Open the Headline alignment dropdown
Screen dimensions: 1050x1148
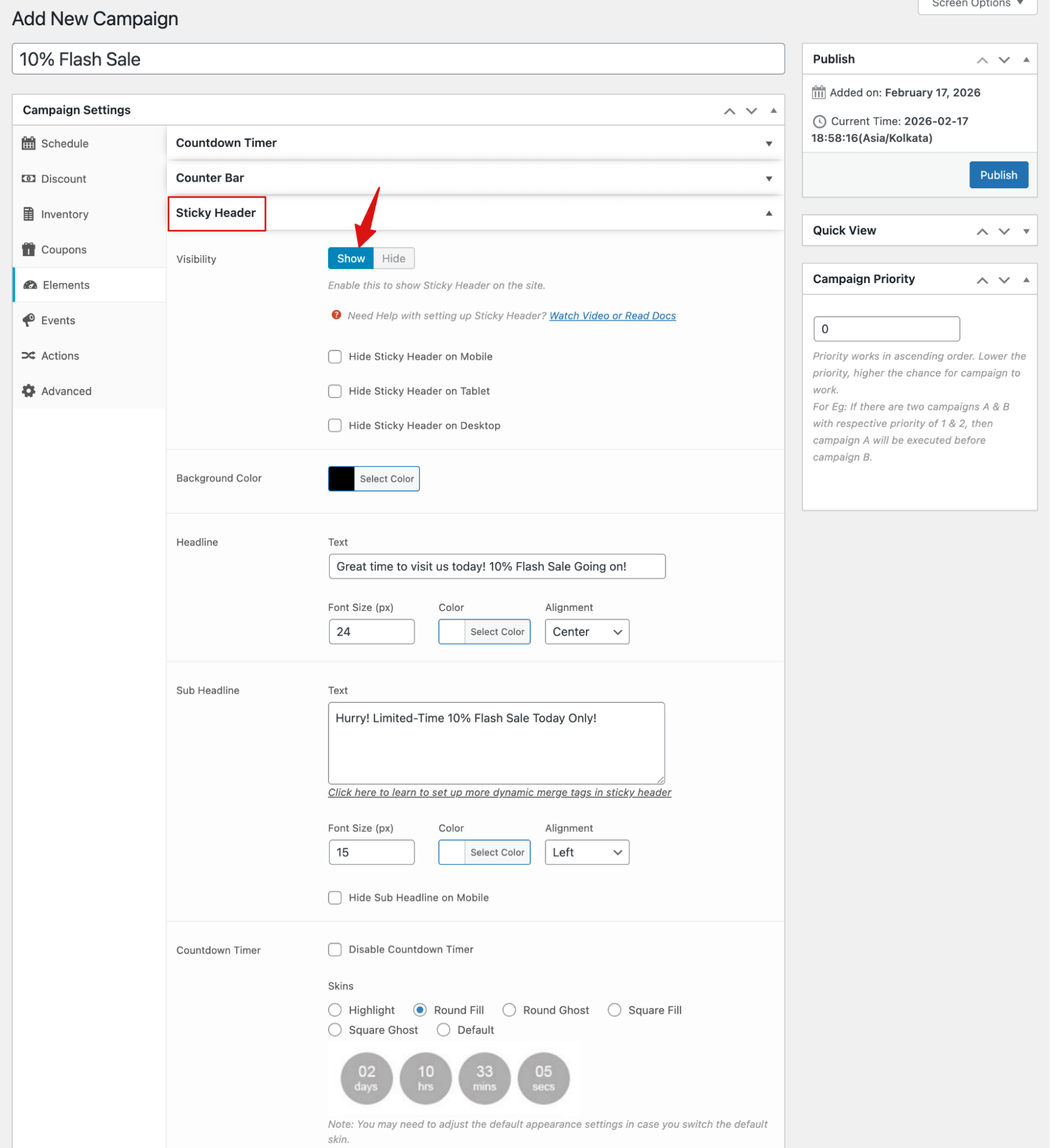pos(586,632)
